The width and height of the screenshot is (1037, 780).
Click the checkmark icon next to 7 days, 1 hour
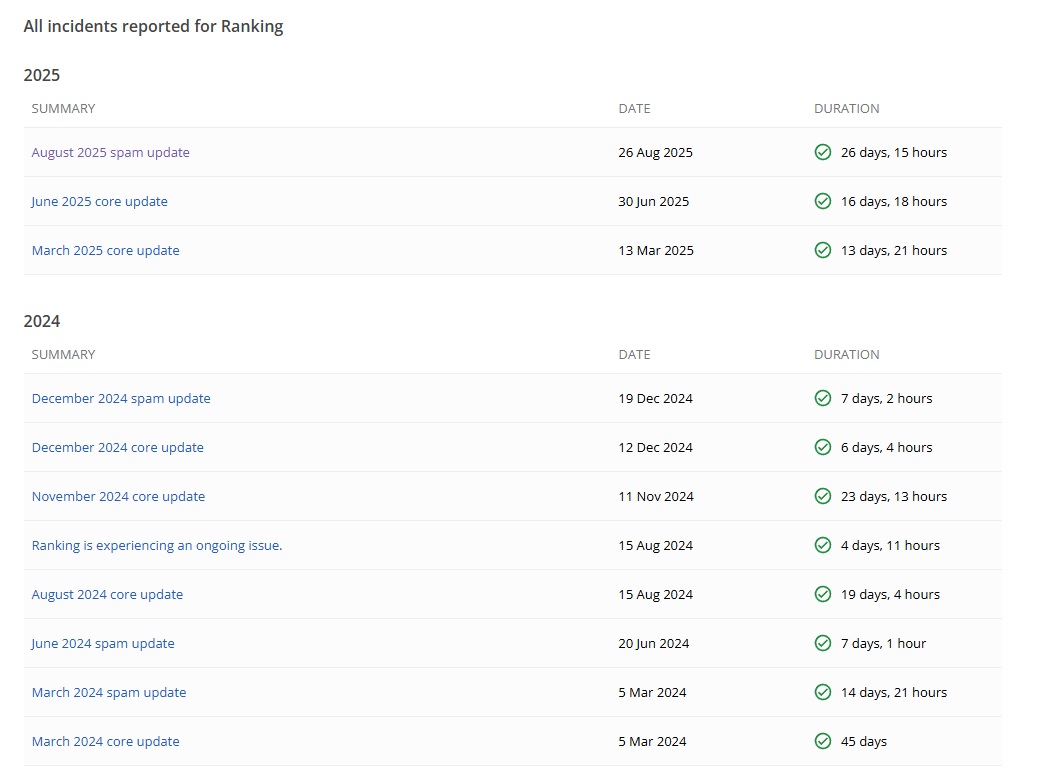point(823,644)
